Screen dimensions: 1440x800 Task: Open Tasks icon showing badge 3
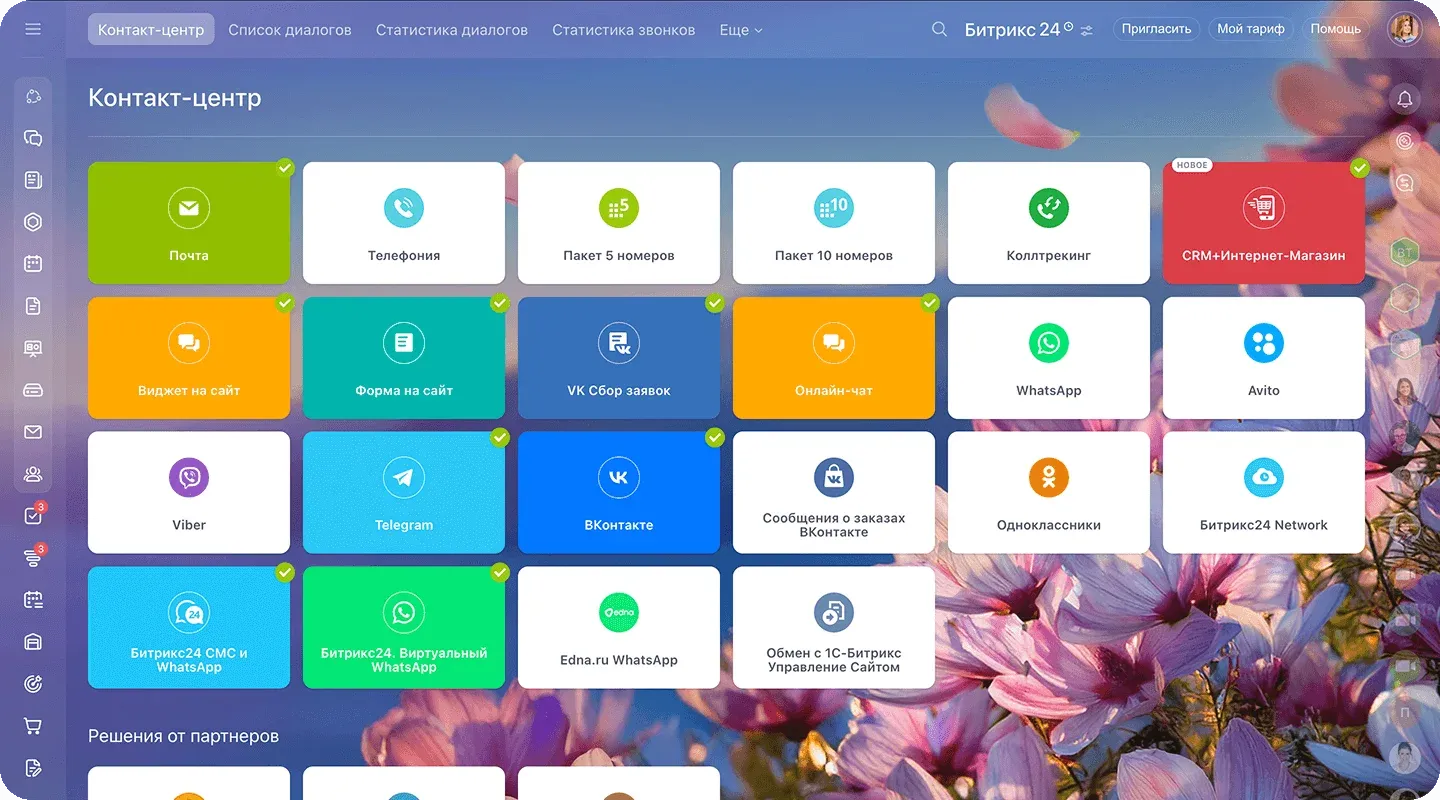point(32,516)
